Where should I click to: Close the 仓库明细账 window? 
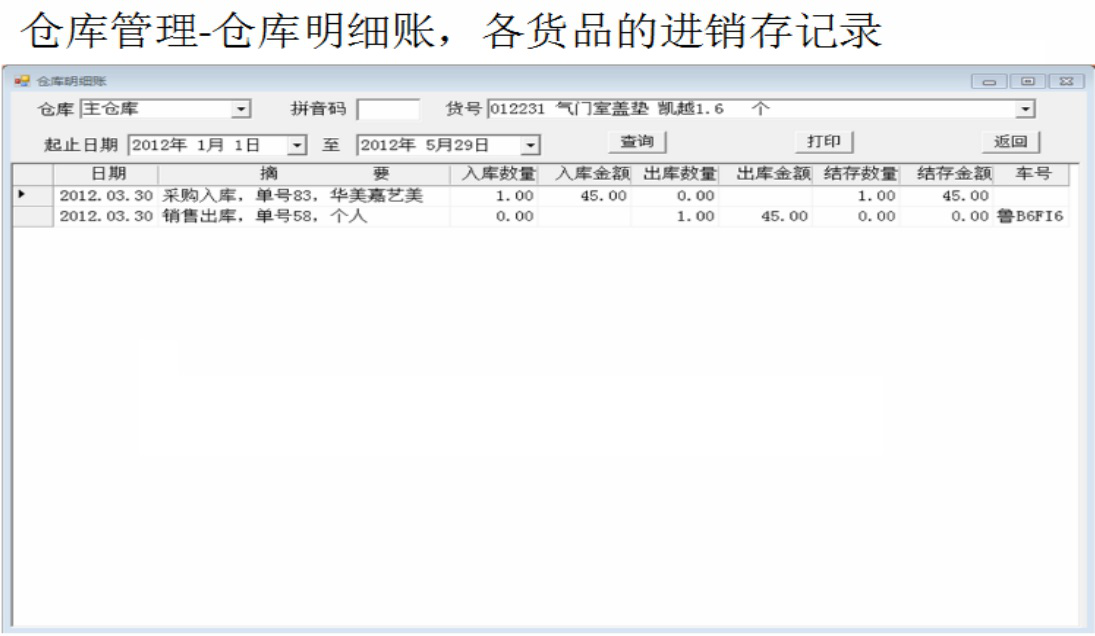click(x=1065, y=82)
